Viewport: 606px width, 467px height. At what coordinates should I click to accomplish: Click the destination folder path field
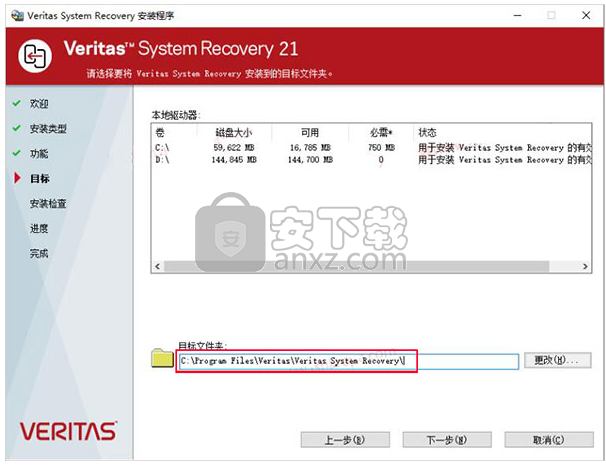pyautogui.click(x=349, y=361)
